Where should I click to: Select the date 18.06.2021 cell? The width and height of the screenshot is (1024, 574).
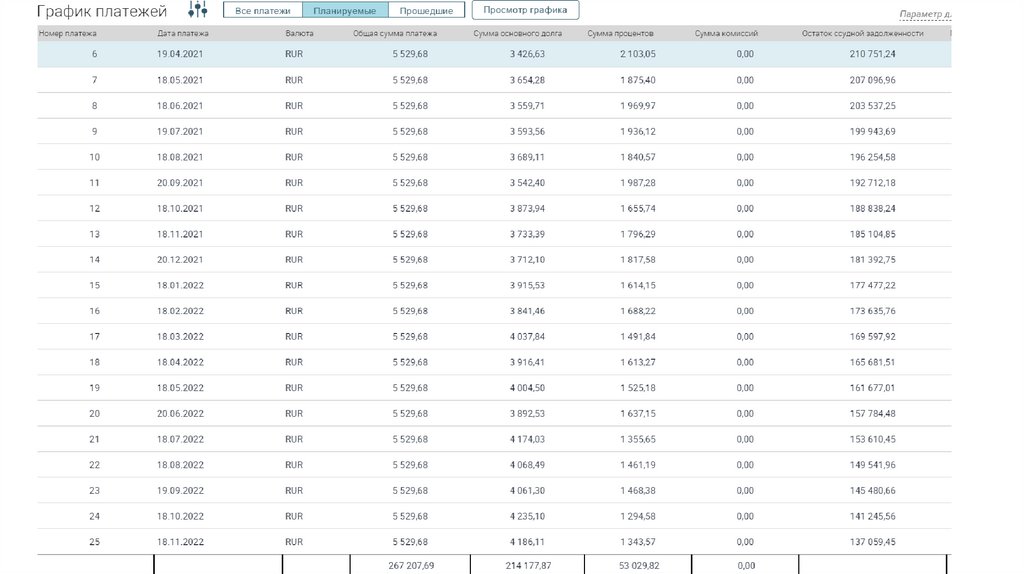coord(180,106)
